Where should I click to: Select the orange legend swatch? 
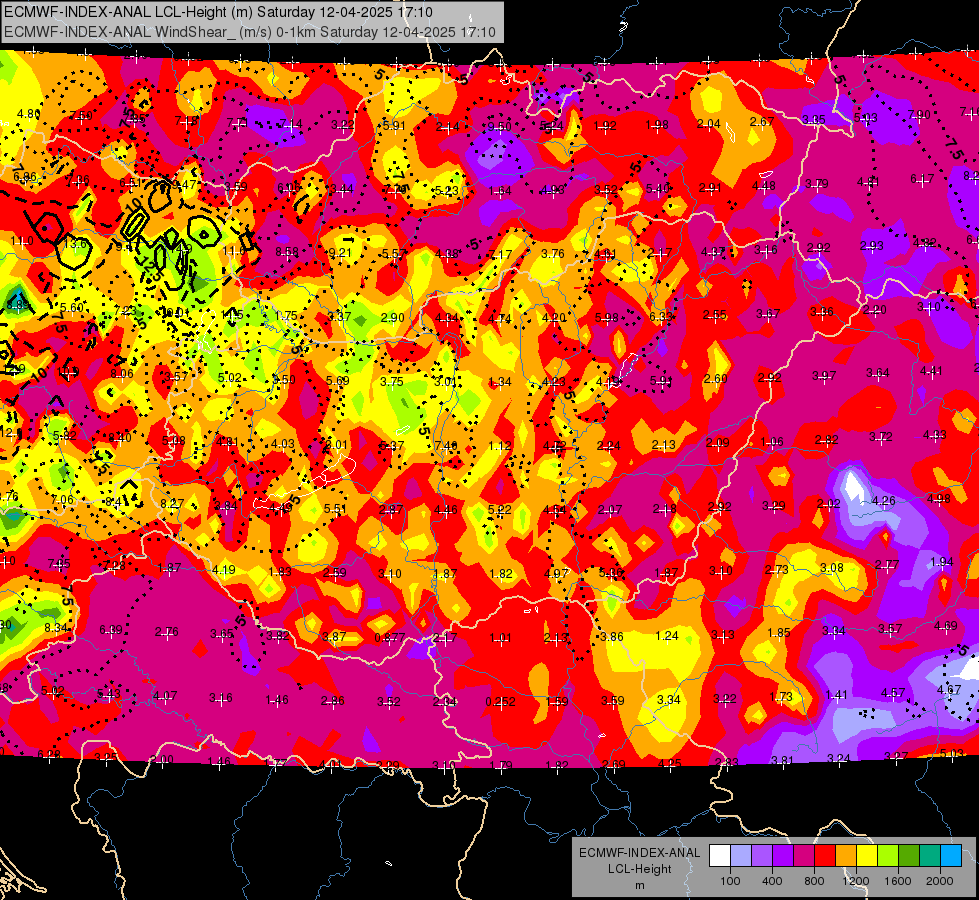point(846,856)
